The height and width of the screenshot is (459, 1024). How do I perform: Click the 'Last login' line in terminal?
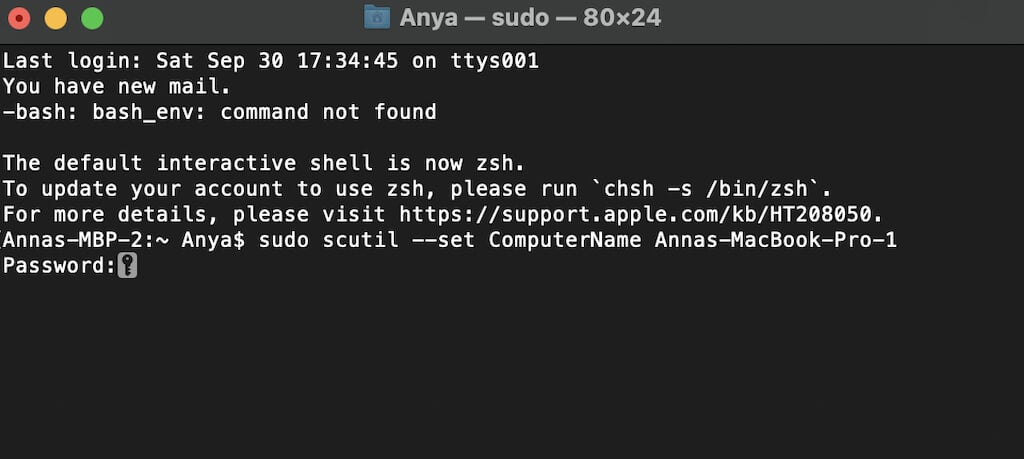point(270,61)
